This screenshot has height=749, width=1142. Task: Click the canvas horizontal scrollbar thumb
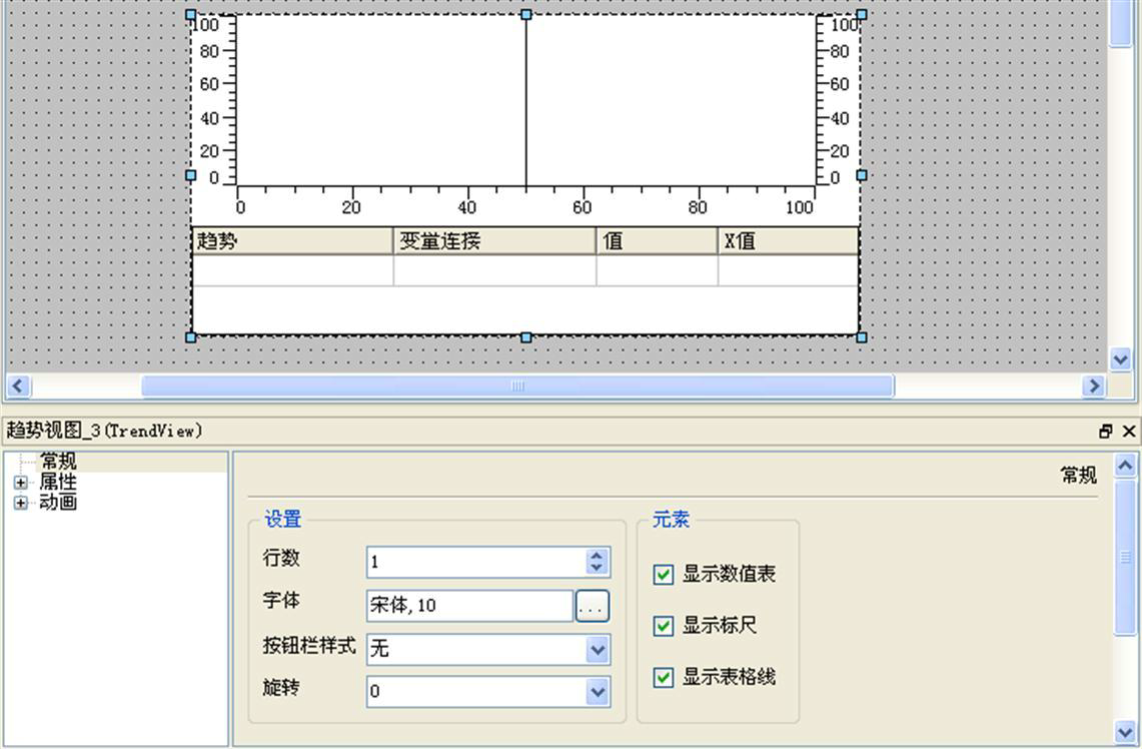click(x=517, y=385)
